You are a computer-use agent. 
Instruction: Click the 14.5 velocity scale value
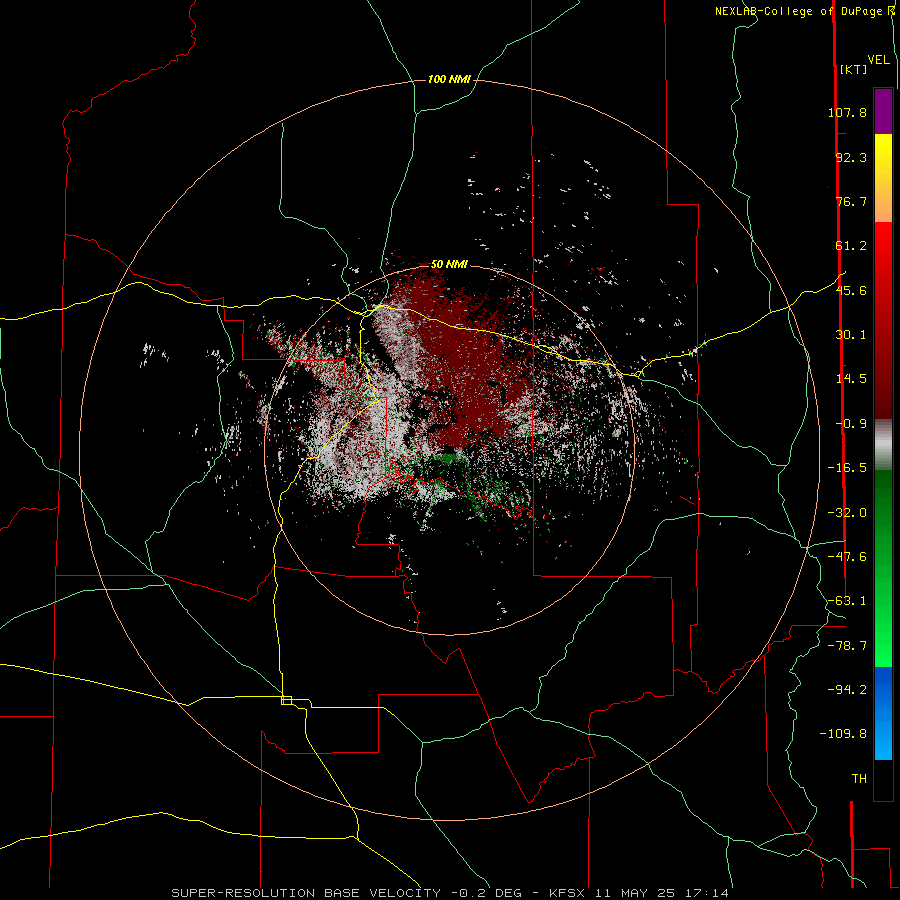[x=851, y=379]
